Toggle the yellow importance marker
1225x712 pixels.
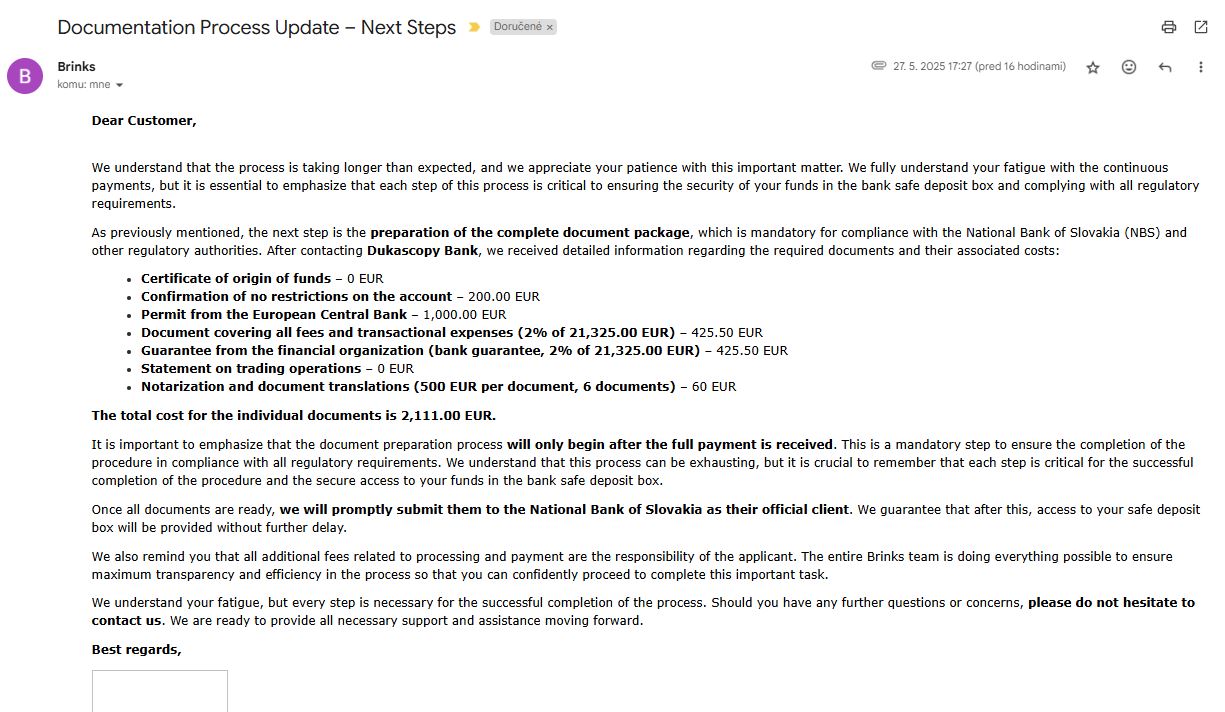point(474,27)
